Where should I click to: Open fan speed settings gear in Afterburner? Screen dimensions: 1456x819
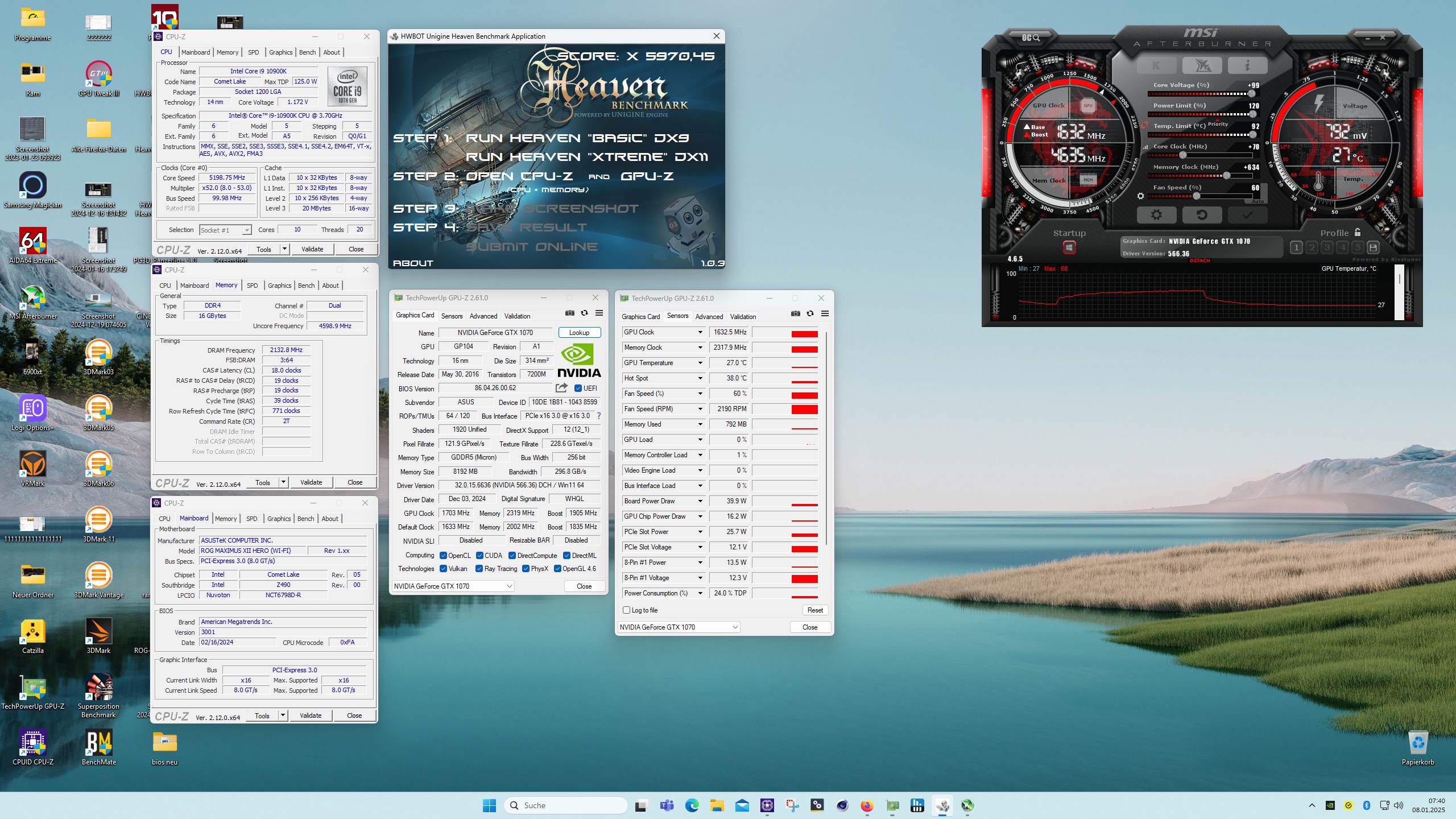pos(1140,196)
